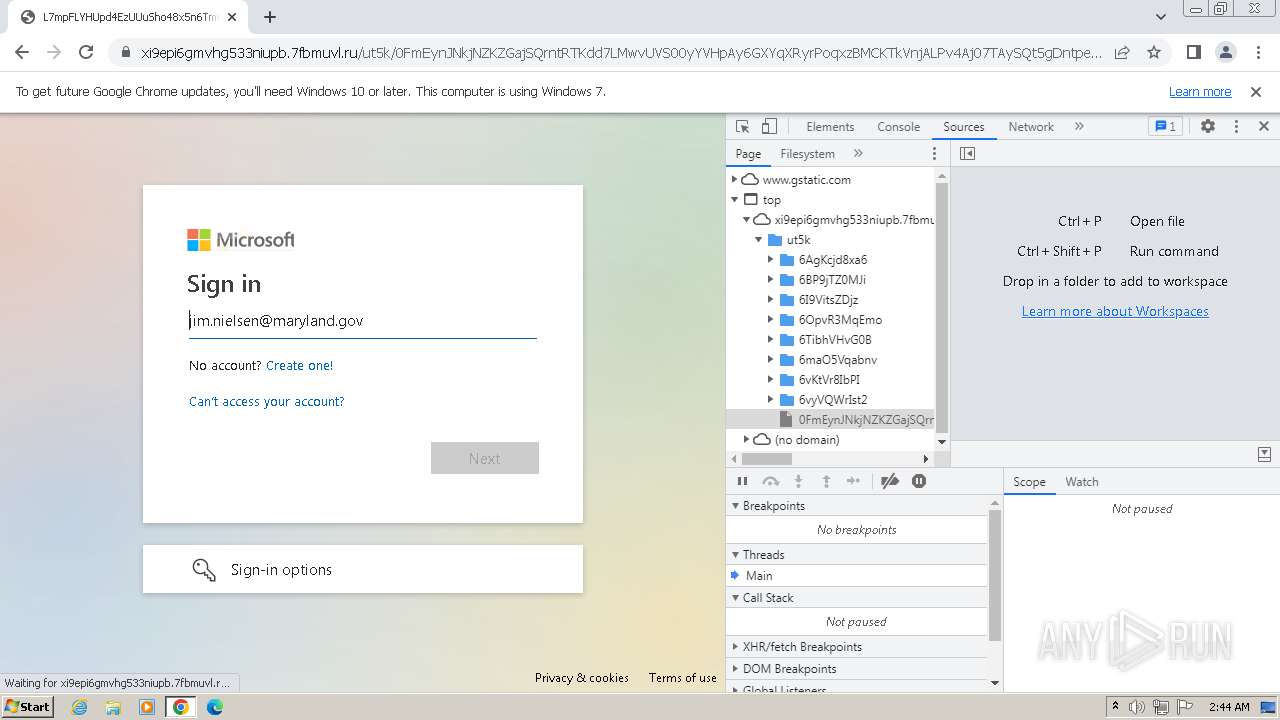Click the step into icon
Image resolution: width=1280 pixels, height=720 pixels.
[x=798, y=482]
